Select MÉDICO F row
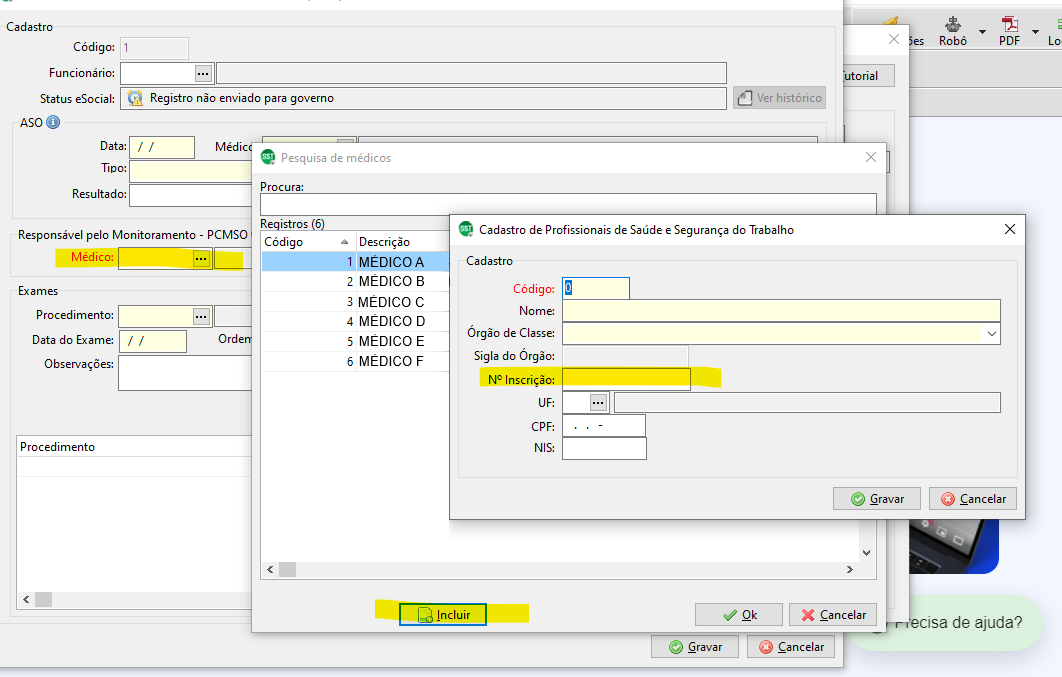Screen dimensions: 1062x677 pos(356,362)
